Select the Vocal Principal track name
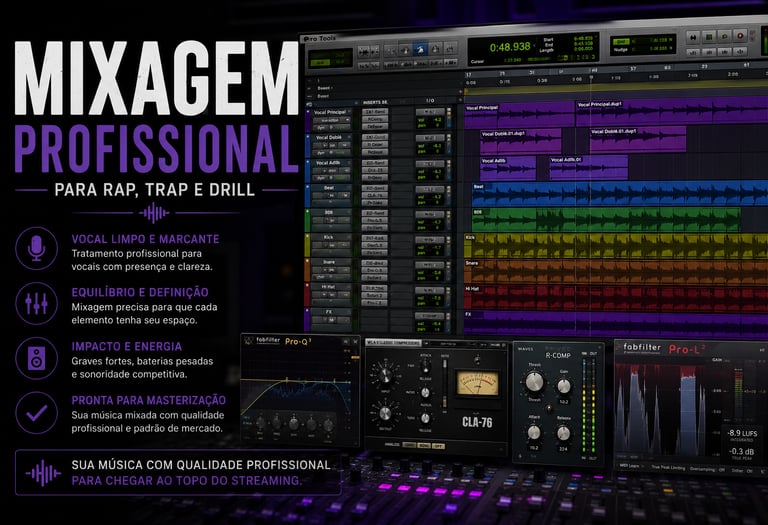This screenshot has width=768, height=525. click(330, 112)
